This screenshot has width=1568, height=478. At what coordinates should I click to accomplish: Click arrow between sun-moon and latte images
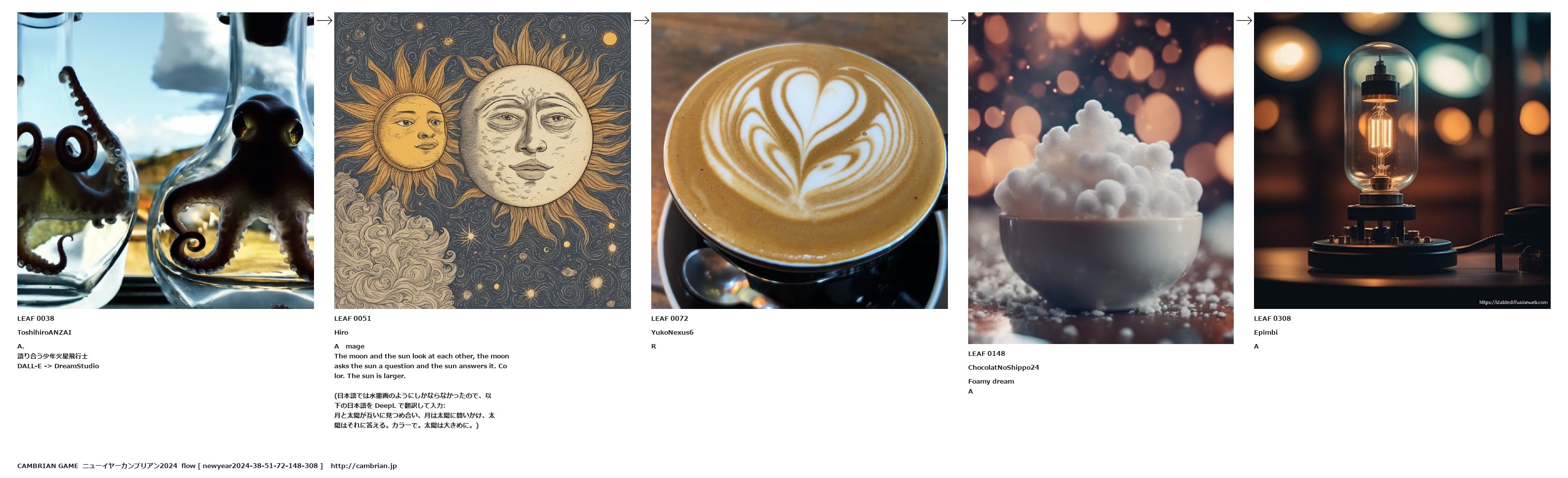pos(641,21)
